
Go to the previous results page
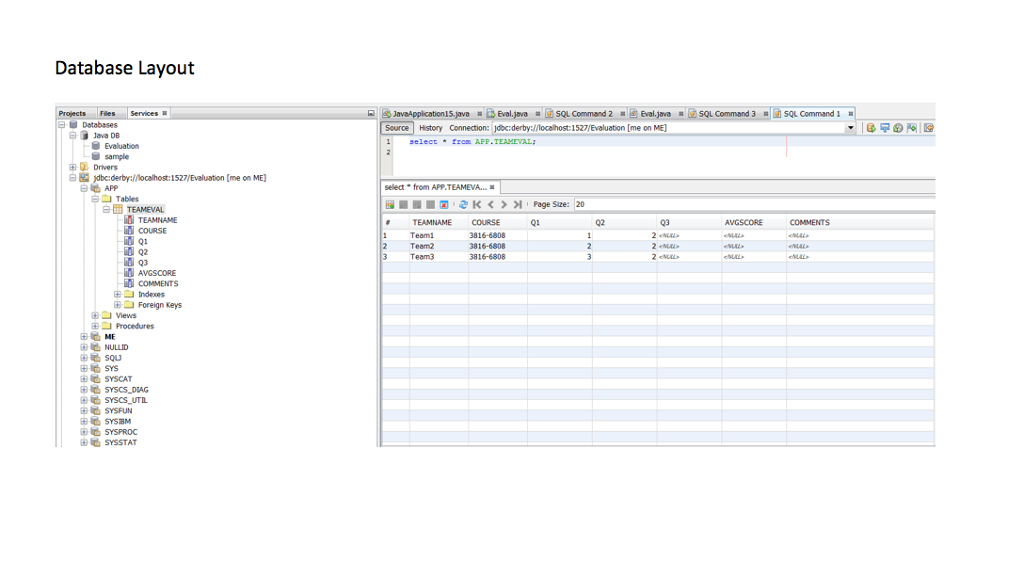(490, 204)
